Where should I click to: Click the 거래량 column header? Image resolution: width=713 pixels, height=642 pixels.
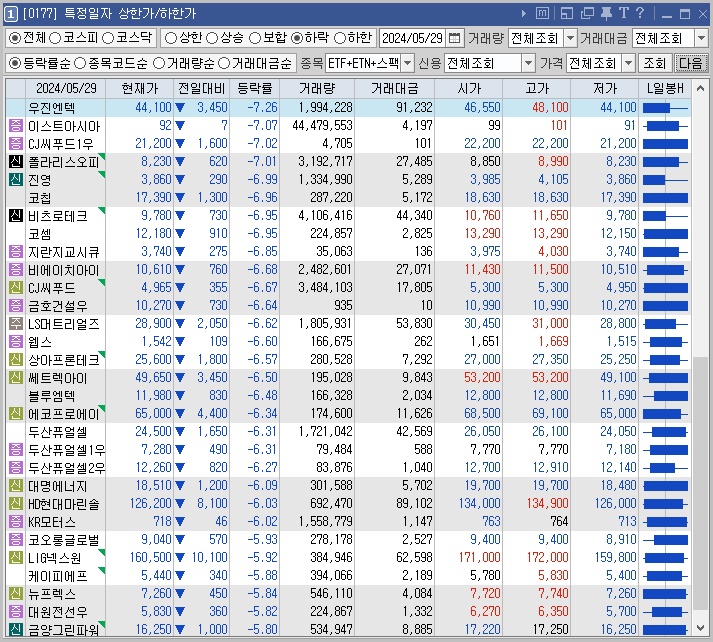pos(317,88)
